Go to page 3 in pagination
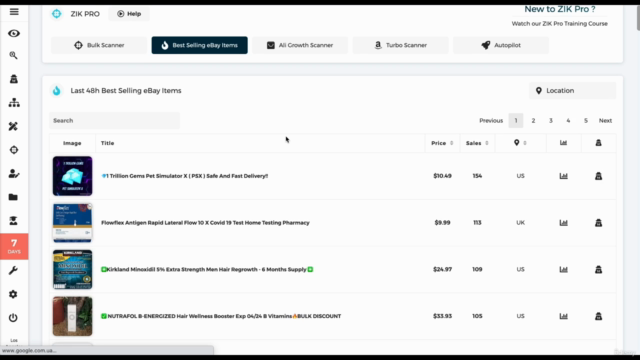640x360 pixels. point(551,121)
